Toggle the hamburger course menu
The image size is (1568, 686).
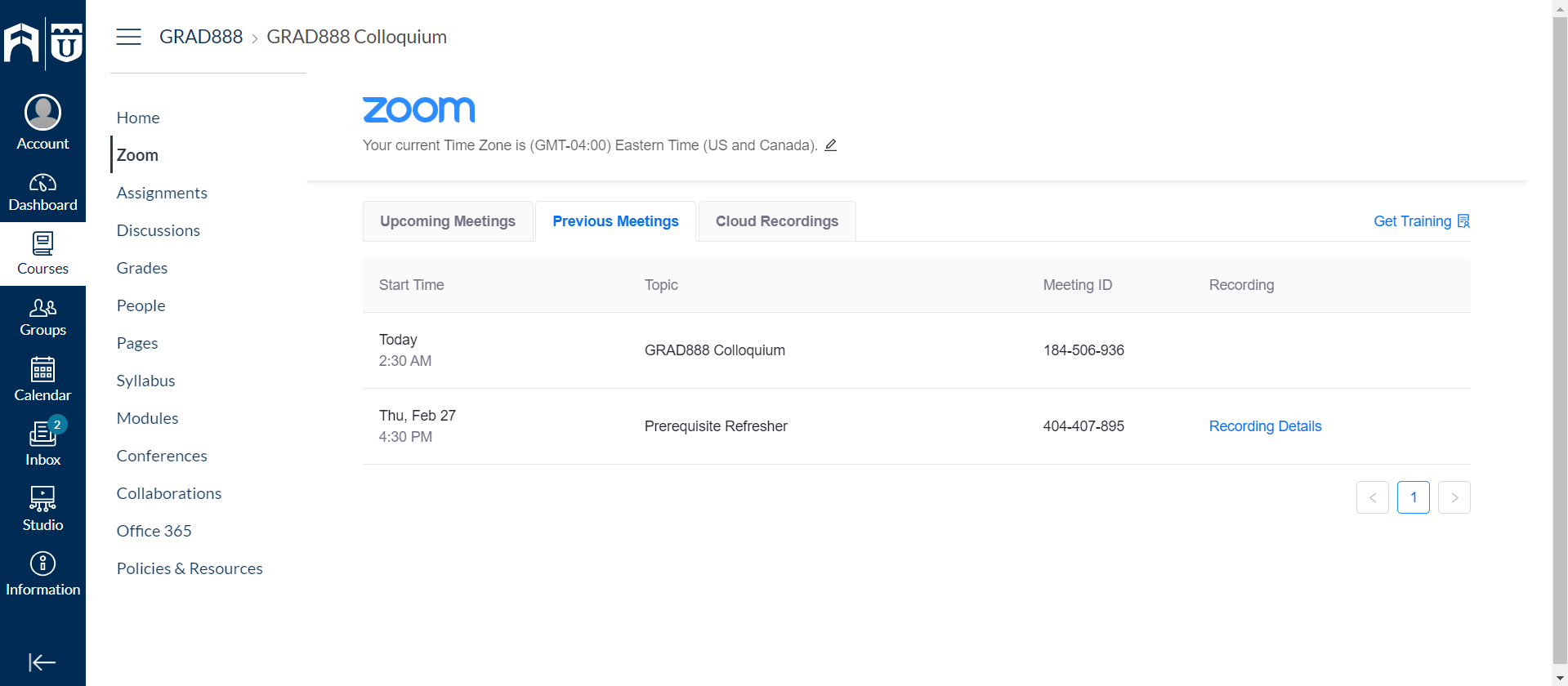pos(128,37)
